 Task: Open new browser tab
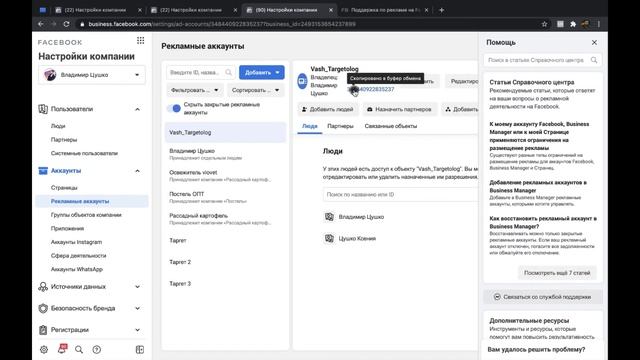coord(441,10)
